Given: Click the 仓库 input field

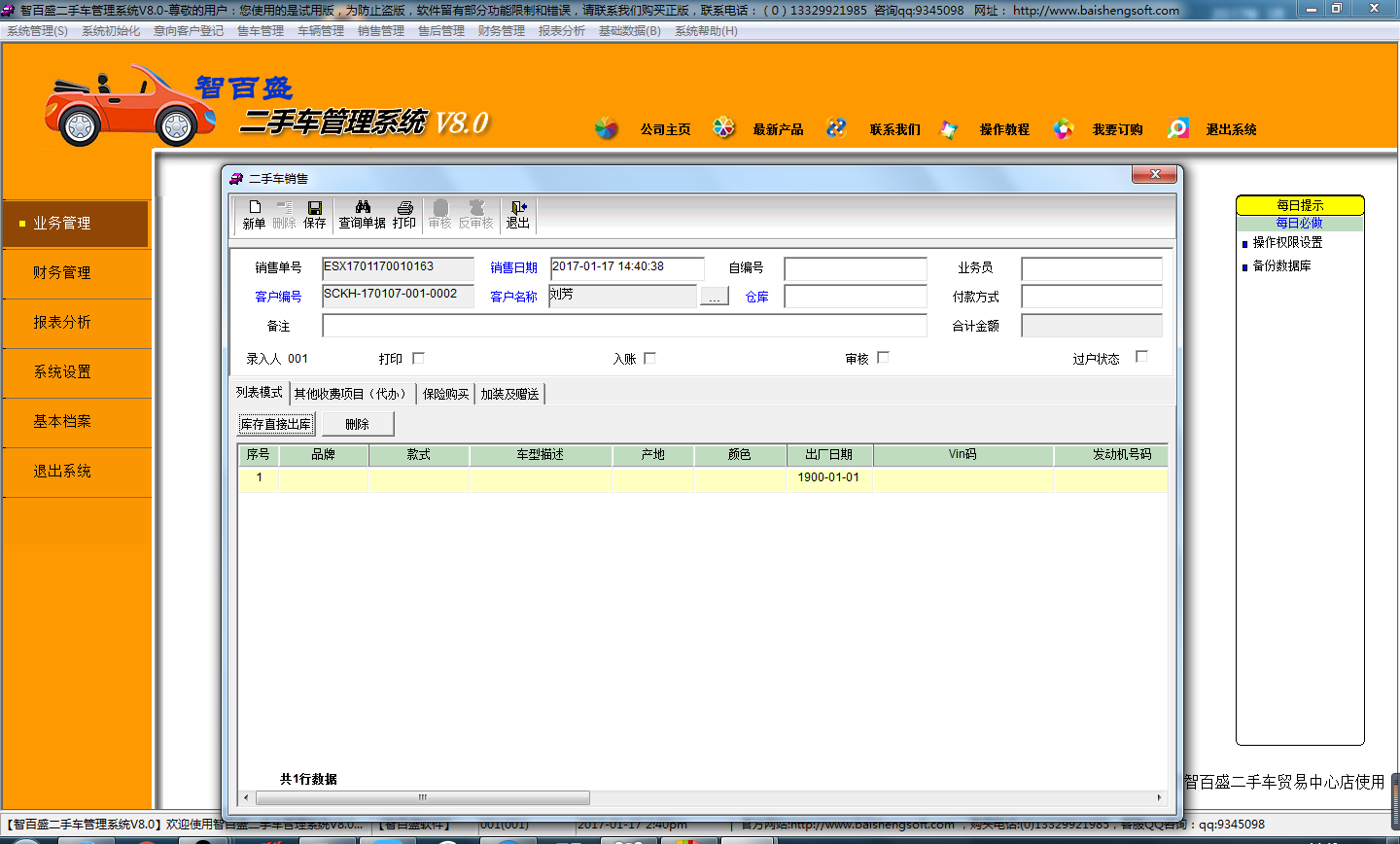Looking at the screenshot, I should tap(856, 297).
